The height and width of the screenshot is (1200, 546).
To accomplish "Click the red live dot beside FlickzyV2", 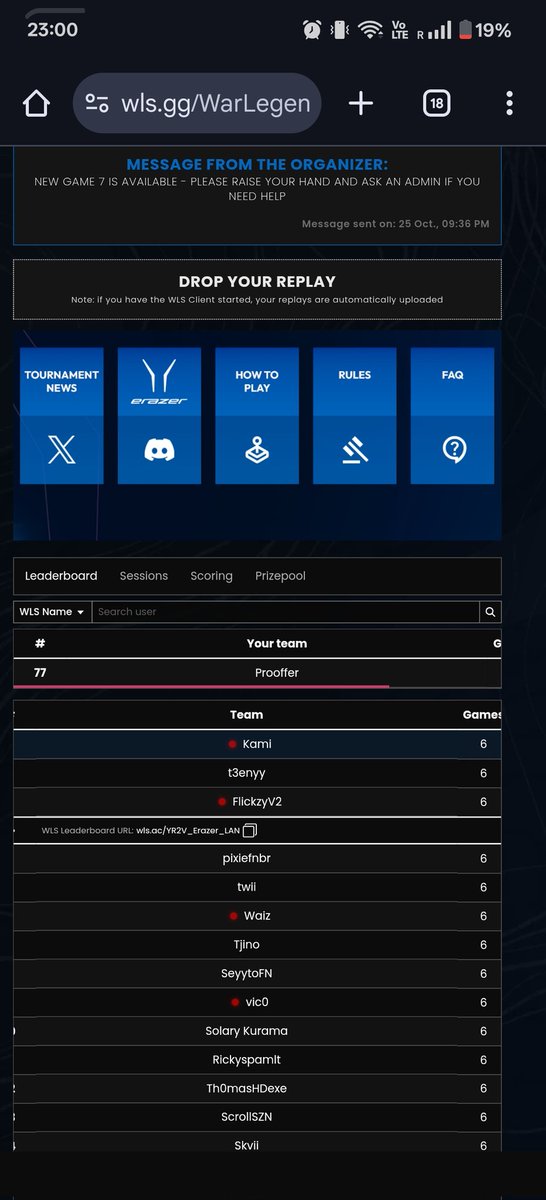I will (222, 802).
